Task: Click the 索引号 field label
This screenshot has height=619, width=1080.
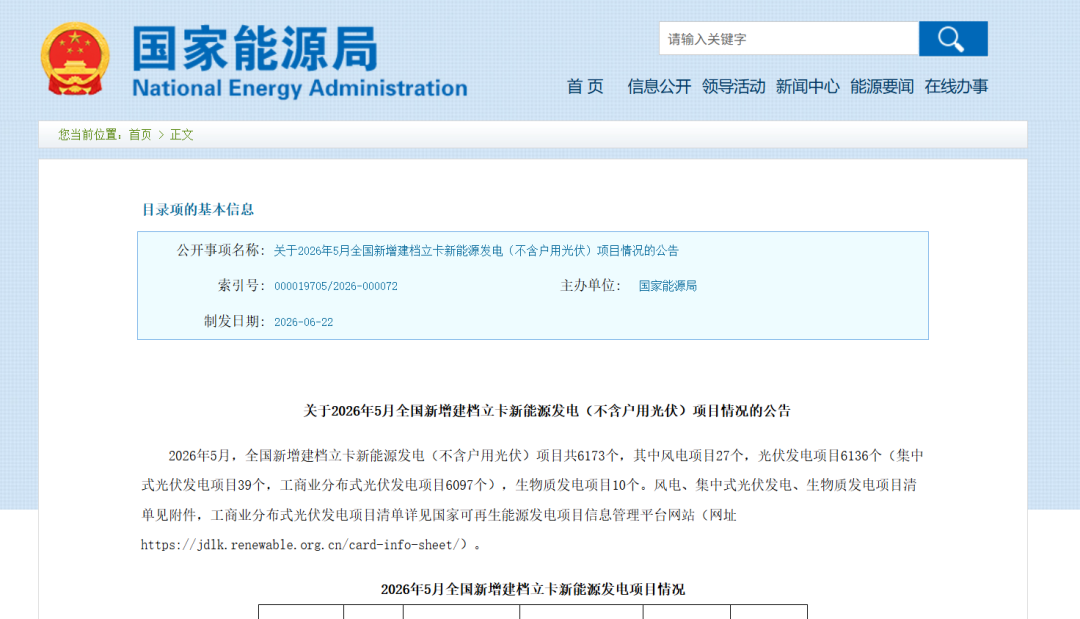Action: coord(242,286)
